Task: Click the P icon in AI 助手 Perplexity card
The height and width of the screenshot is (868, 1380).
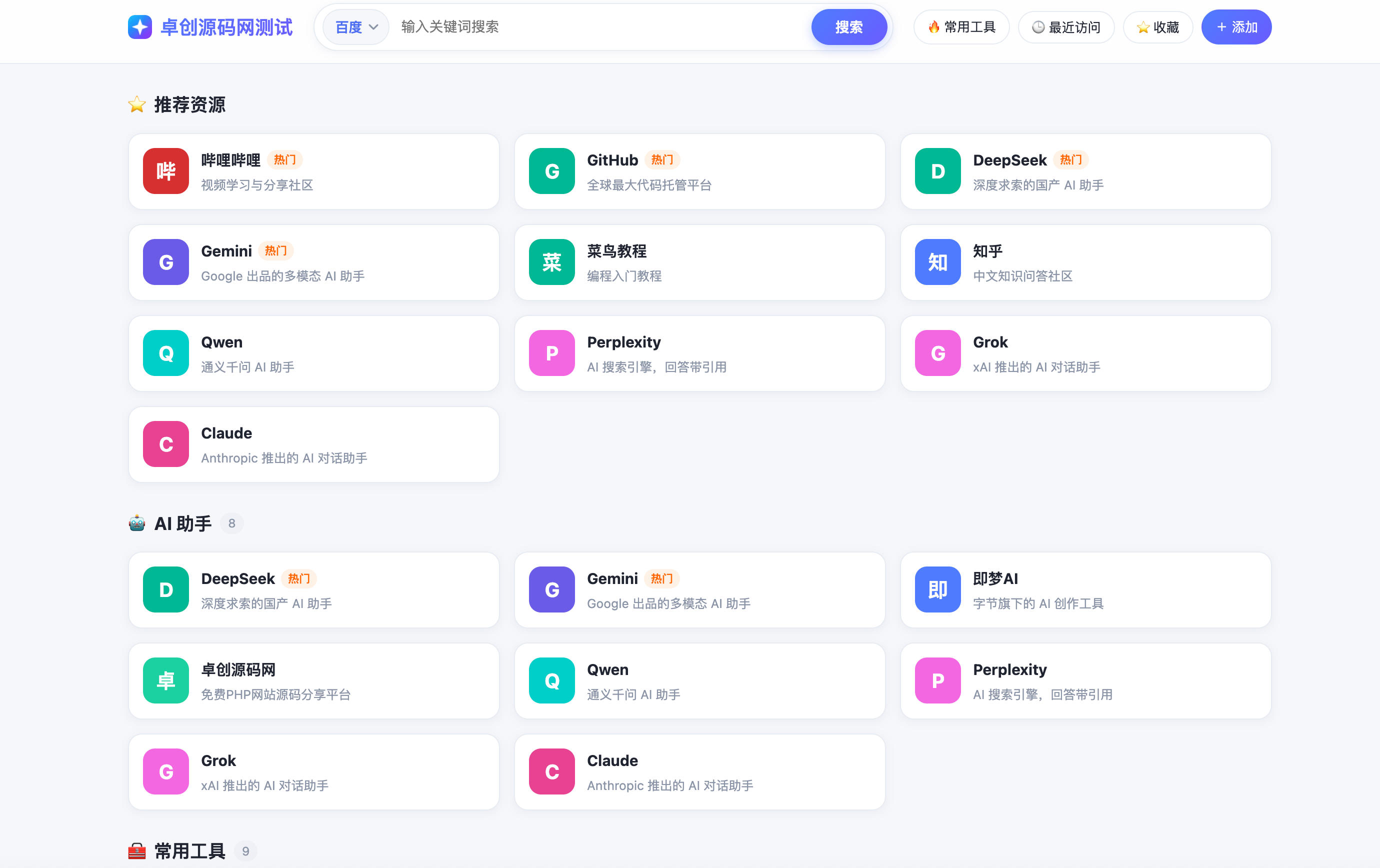Action: (x=937, y=681)
